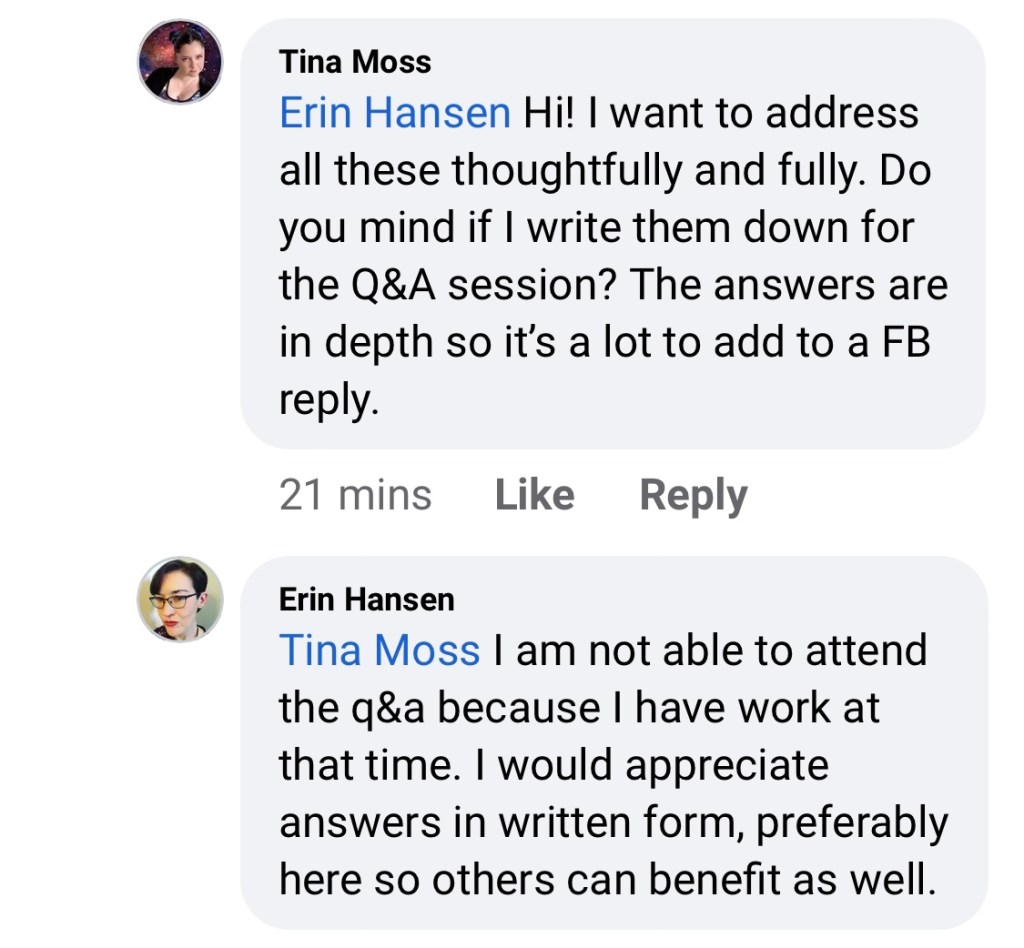
Task: Click the Like action below the comment
Action: pos(534,493)
